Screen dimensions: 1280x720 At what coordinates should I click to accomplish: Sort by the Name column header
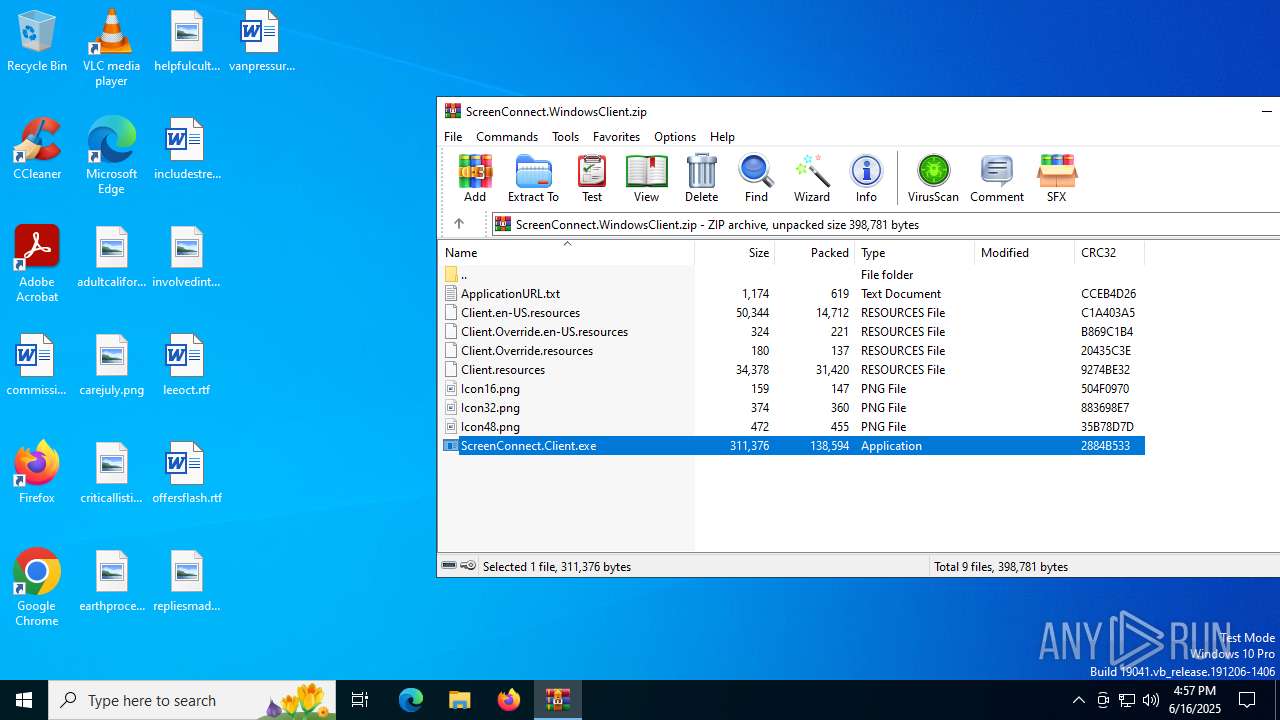tap(566, 253)
